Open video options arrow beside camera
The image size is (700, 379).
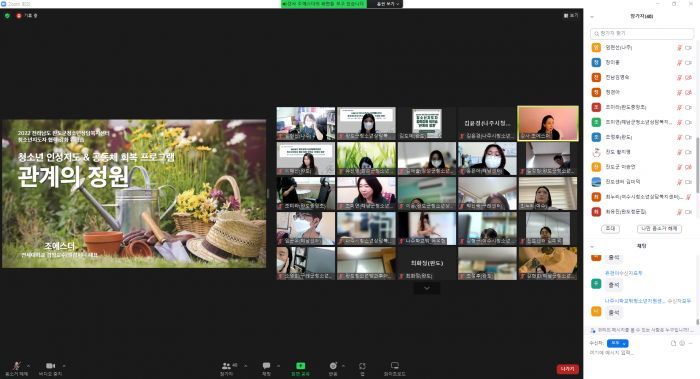point(64,366)
